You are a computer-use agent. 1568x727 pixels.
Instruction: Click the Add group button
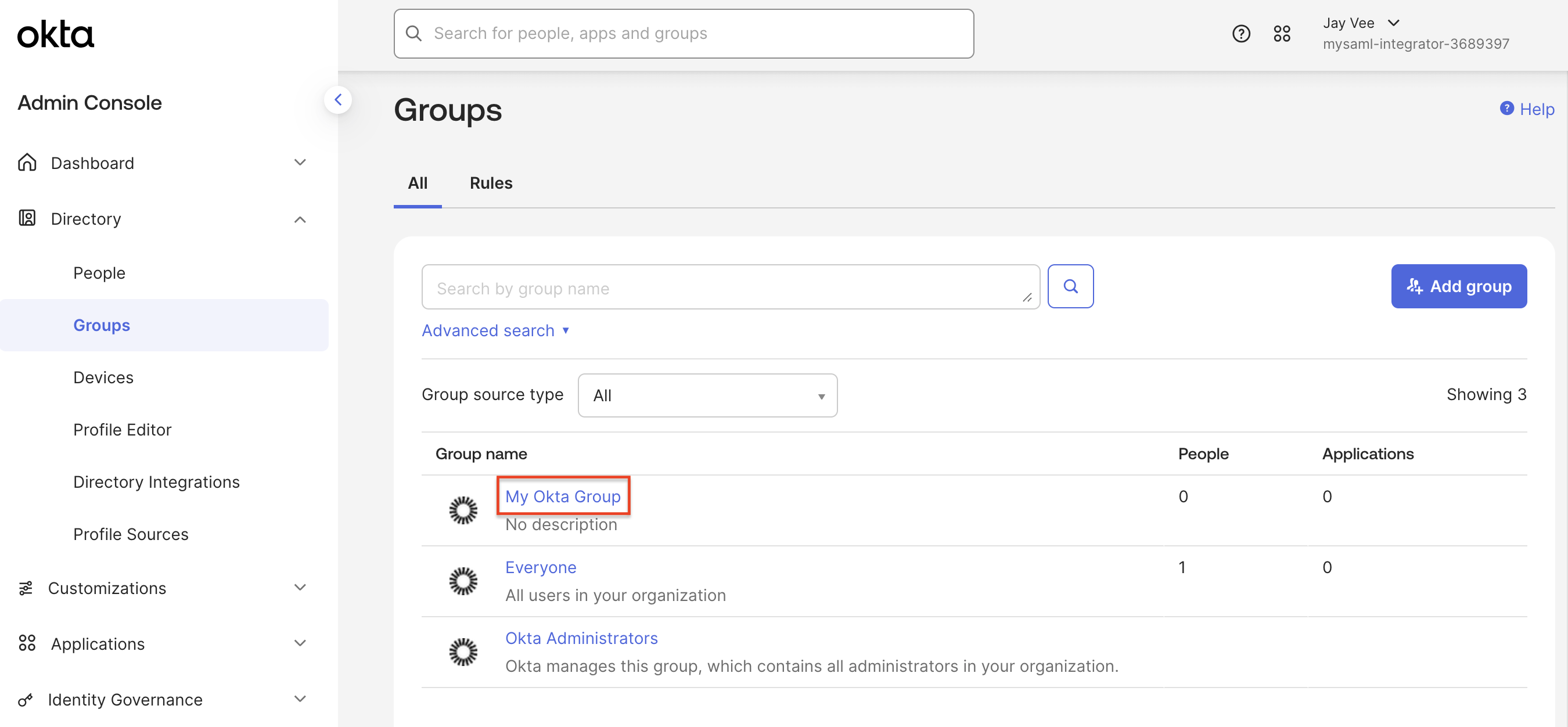1458,286
